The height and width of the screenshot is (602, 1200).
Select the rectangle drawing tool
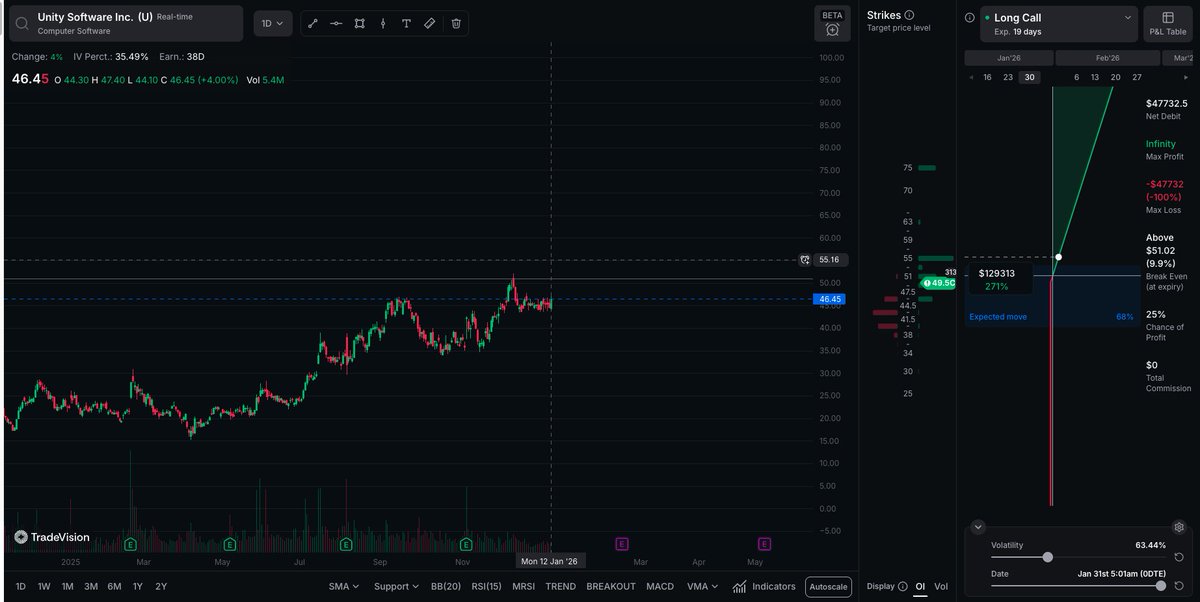359,23
